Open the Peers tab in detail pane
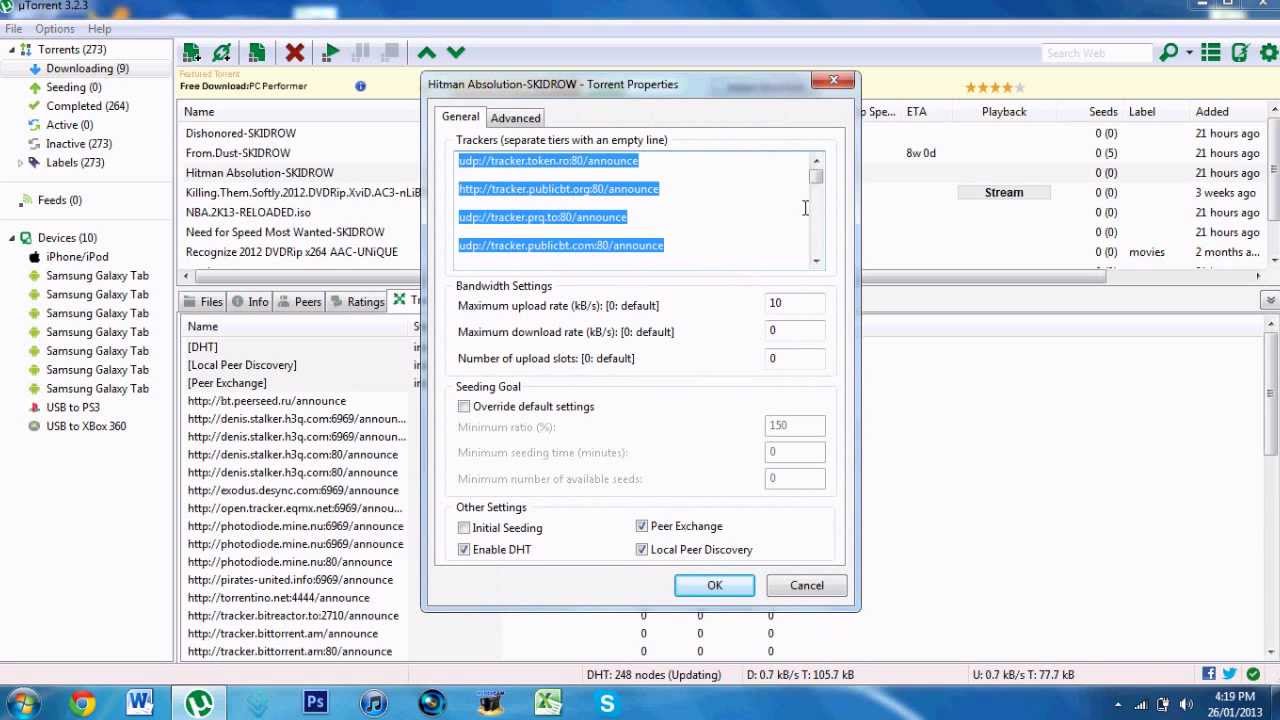 (x=299, y=302)
